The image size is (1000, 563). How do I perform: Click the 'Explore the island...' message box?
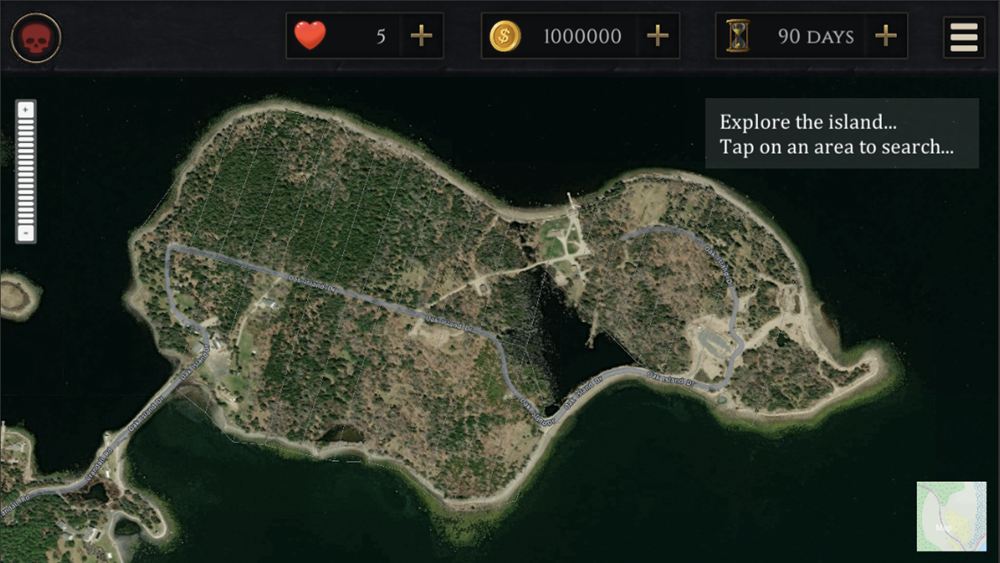click(x=842, y=133)
